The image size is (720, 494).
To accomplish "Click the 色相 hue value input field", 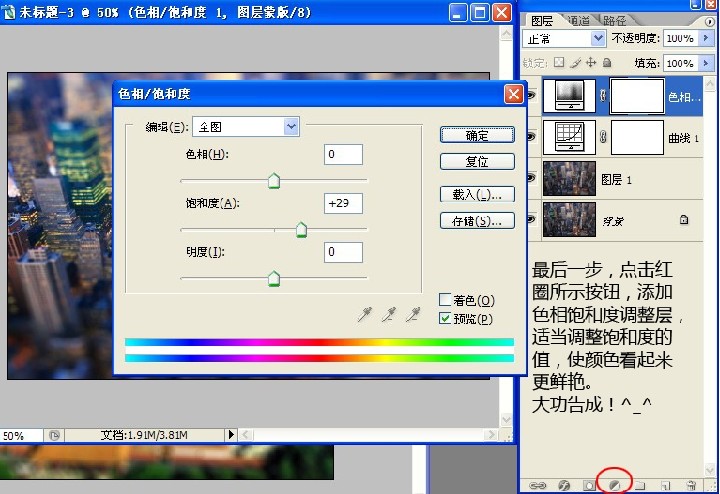I will (x=343, y=154).
